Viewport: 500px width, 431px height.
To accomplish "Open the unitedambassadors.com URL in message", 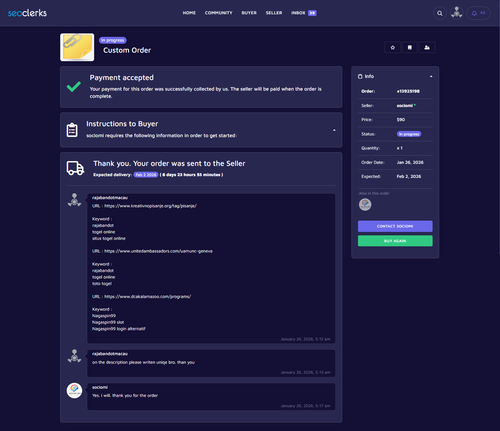I will pyautogui.click(x=158, y=251).
